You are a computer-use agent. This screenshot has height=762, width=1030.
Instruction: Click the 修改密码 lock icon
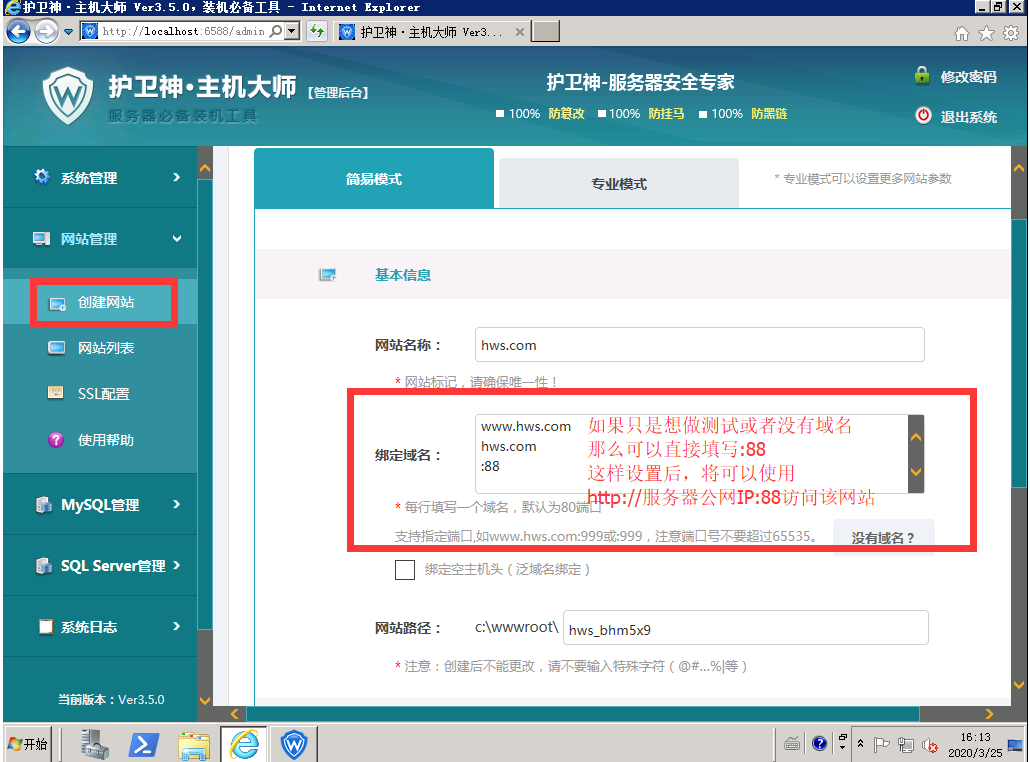click(922, 76)
